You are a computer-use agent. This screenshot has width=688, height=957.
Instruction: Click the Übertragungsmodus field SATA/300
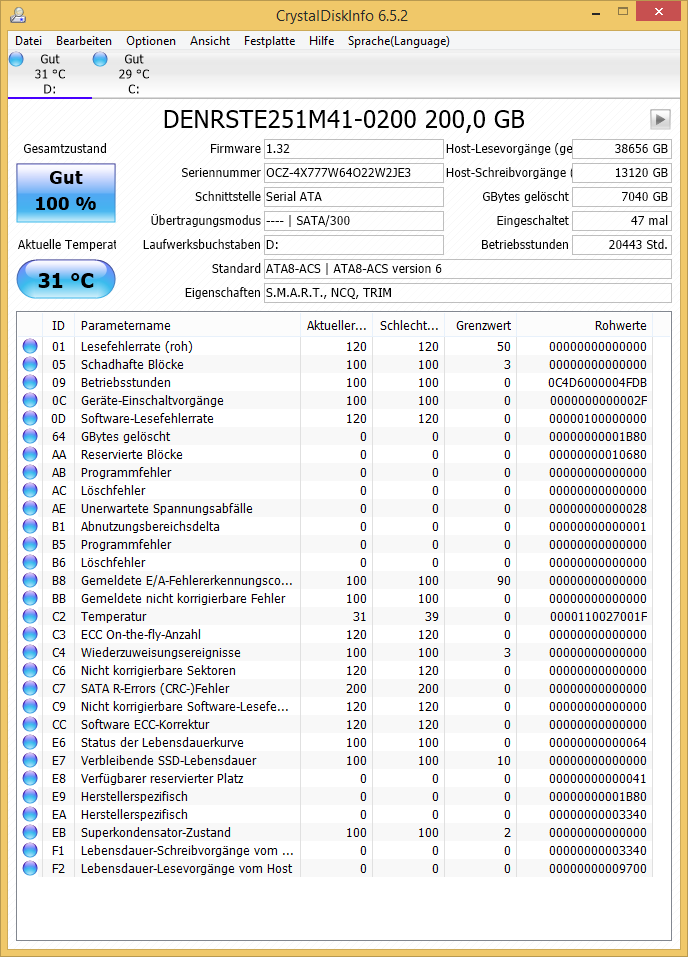(353, 221)
